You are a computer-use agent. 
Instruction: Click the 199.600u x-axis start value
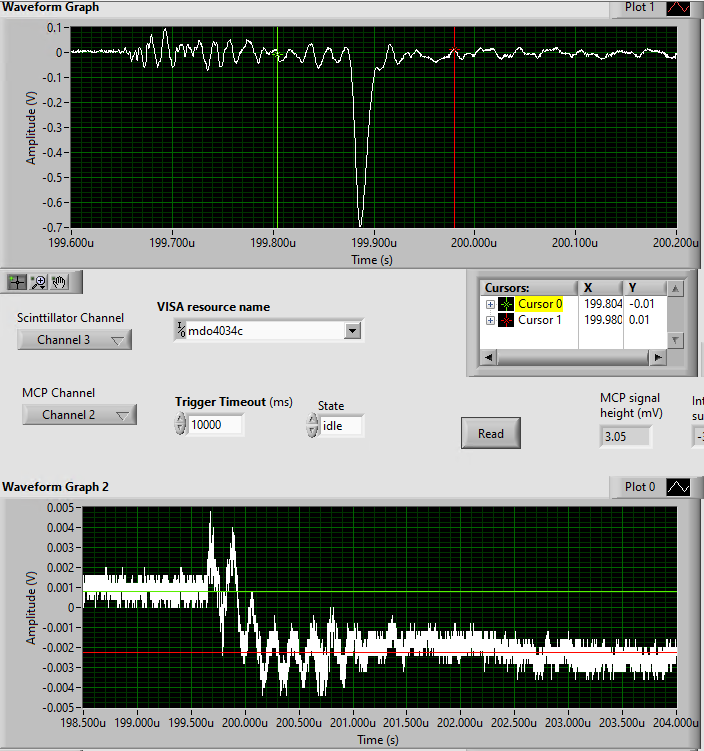click(x=71, y=243)
